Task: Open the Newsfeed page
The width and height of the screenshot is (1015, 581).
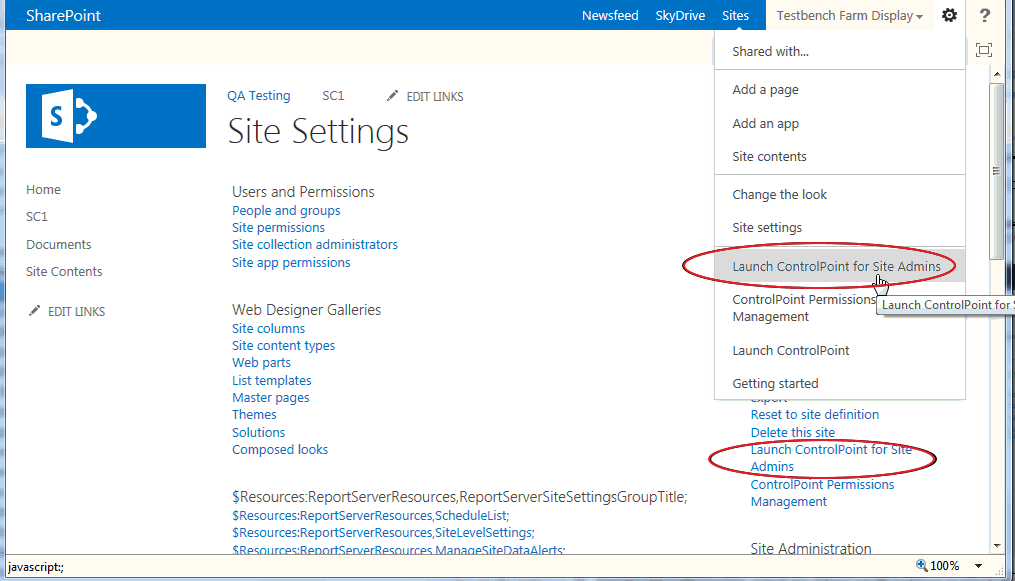Action: click(610, 15)
